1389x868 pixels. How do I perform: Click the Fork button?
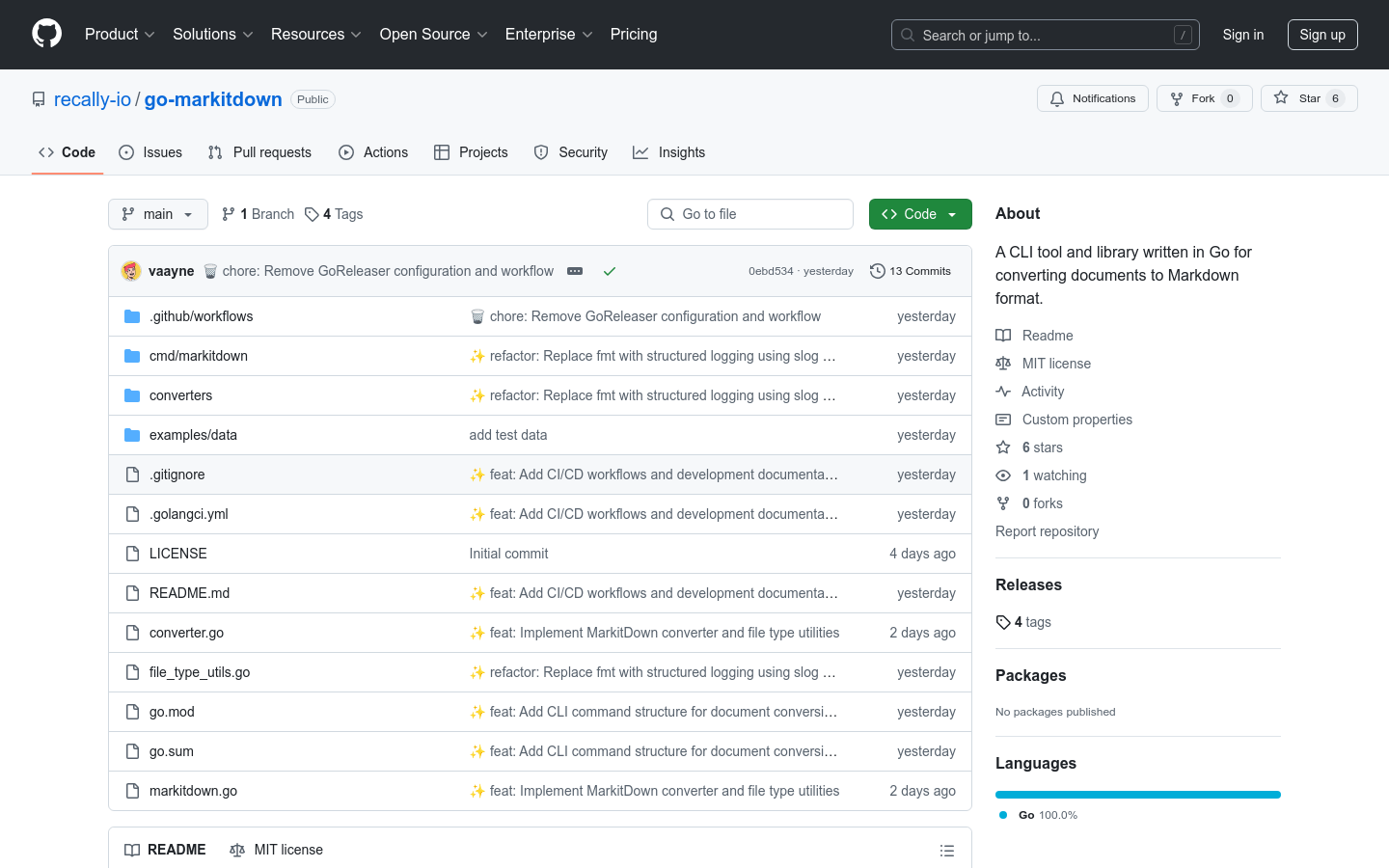click(1204, 98)
